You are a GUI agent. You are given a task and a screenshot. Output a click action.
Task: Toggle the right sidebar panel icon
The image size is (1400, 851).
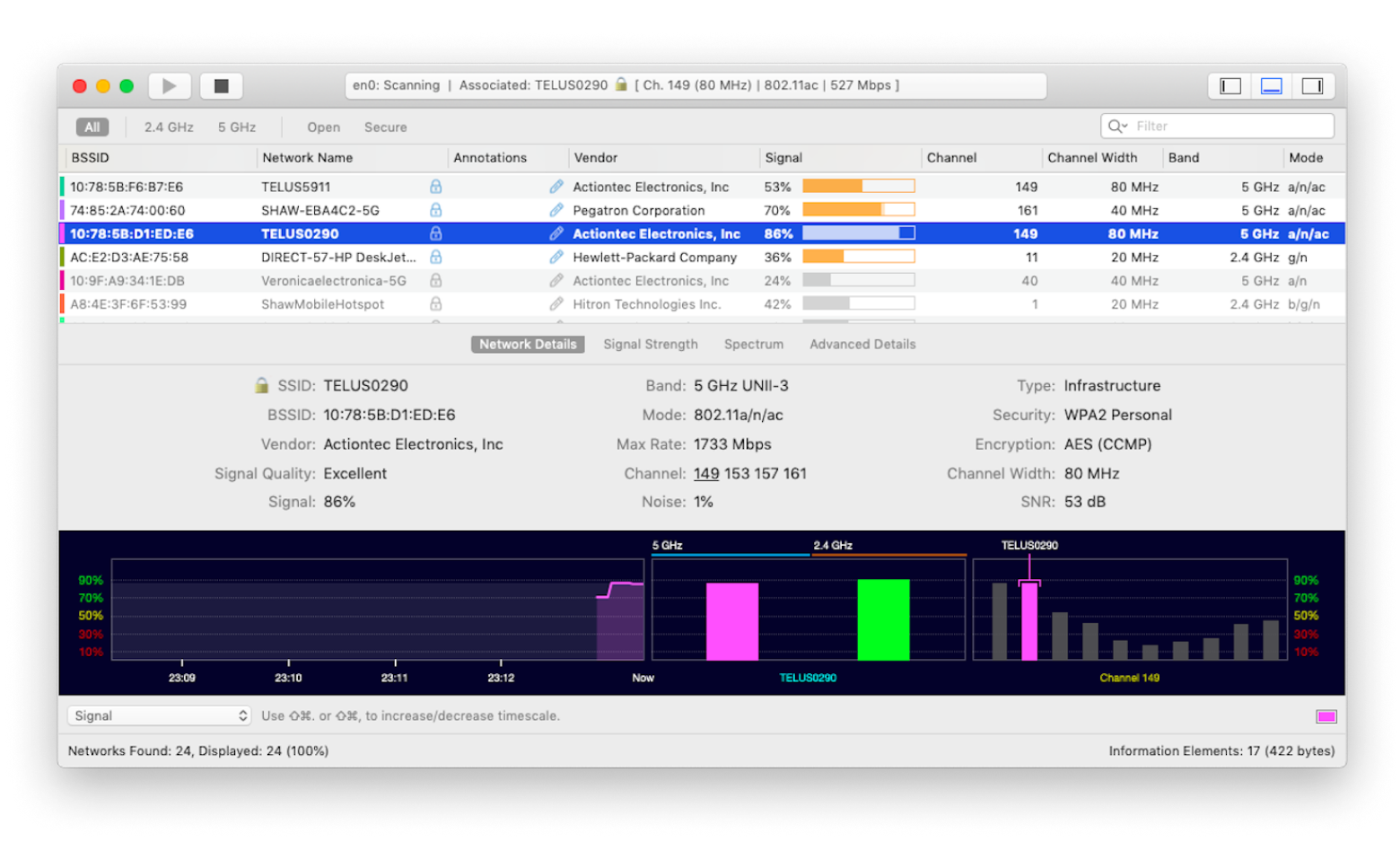click(1312, 86)
